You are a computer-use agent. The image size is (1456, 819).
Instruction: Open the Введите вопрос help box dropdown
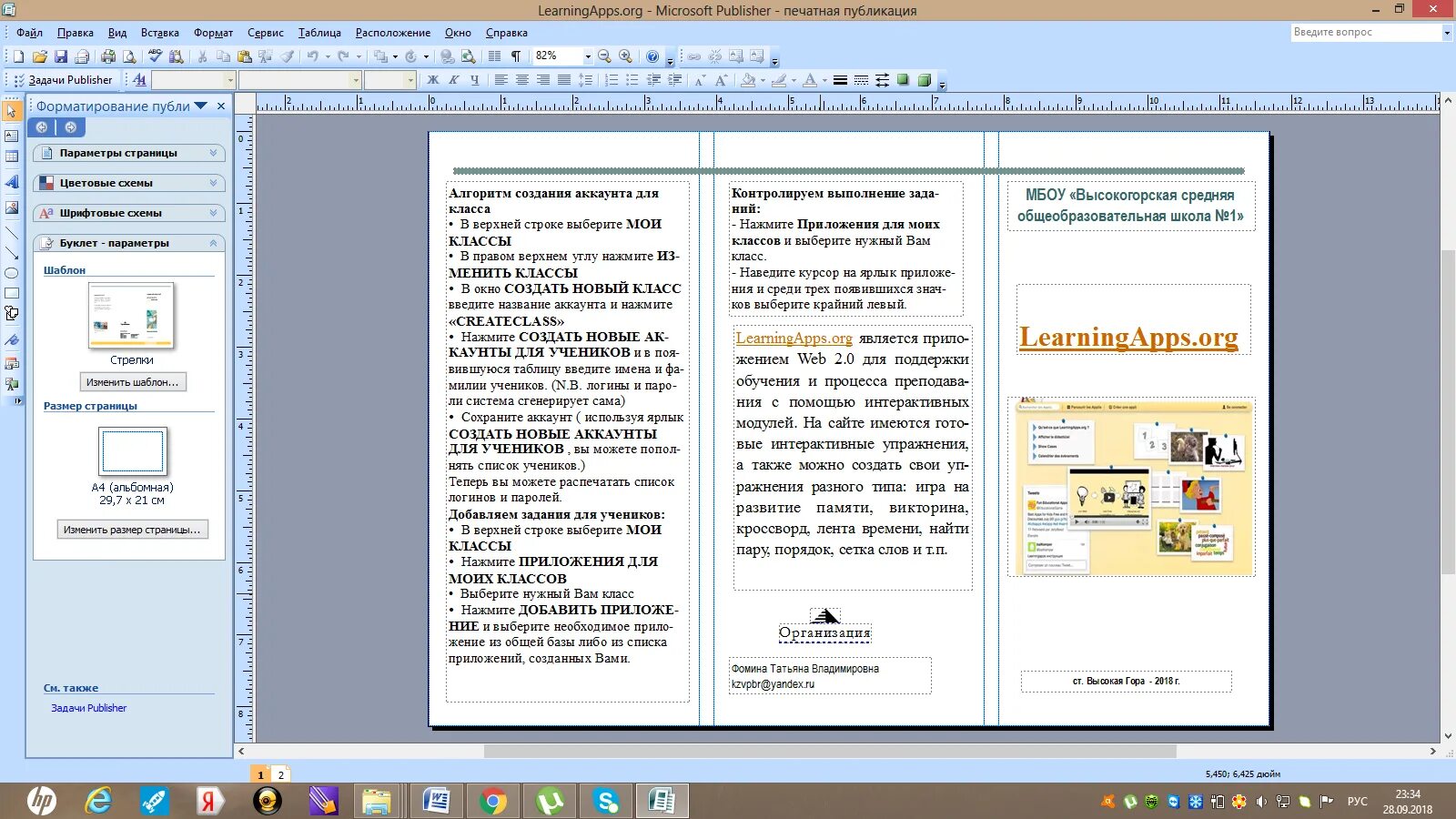(1447, 33)
